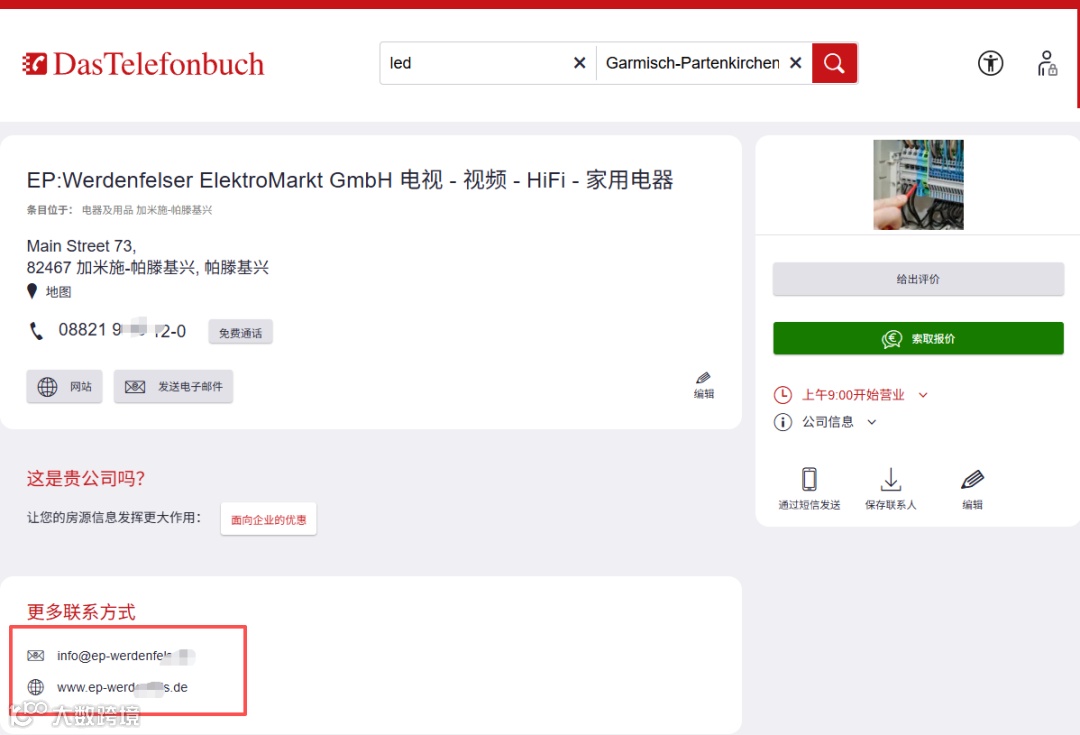Click the red magnifier search button
Screen dimensions: 1080x735
[834, 63]
